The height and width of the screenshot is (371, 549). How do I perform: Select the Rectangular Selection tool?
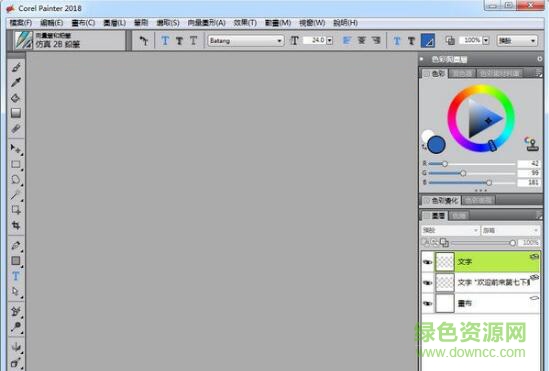point(16,164)
